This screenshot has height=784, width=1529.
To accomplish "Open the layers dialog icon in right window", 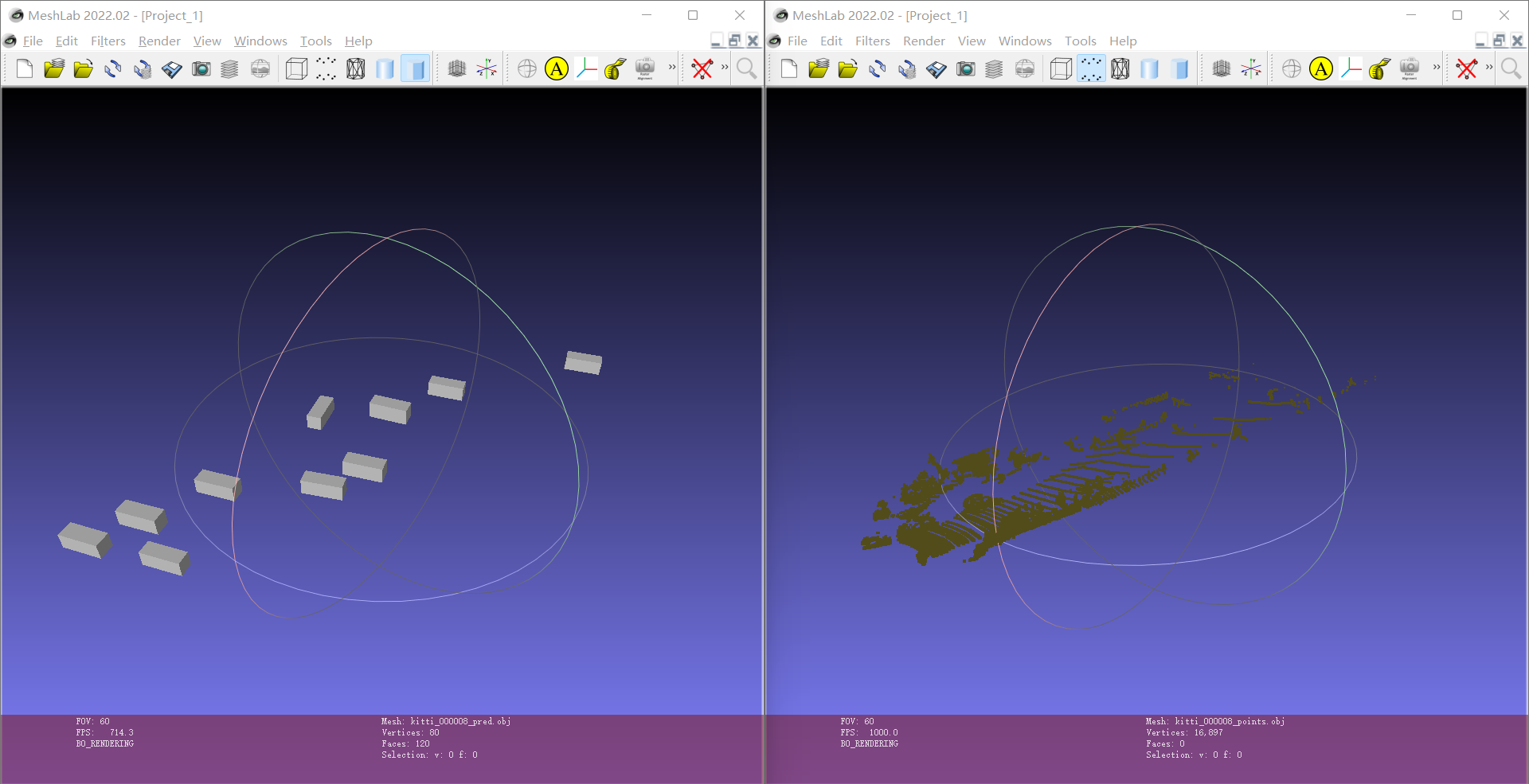I will [x=995, y=68].
